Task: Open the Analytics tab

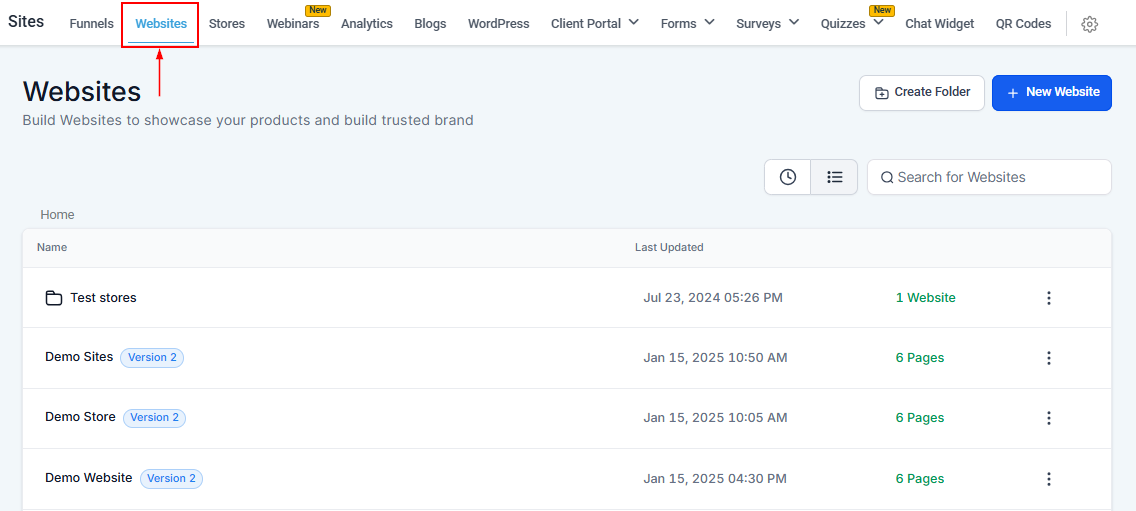Action: click(x=366, y=23)
